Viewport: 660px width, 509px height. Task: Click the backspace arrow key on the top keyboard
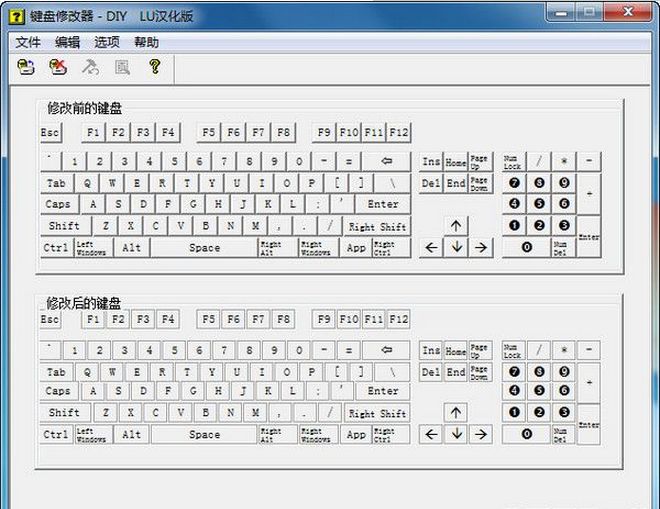[386, 161]
